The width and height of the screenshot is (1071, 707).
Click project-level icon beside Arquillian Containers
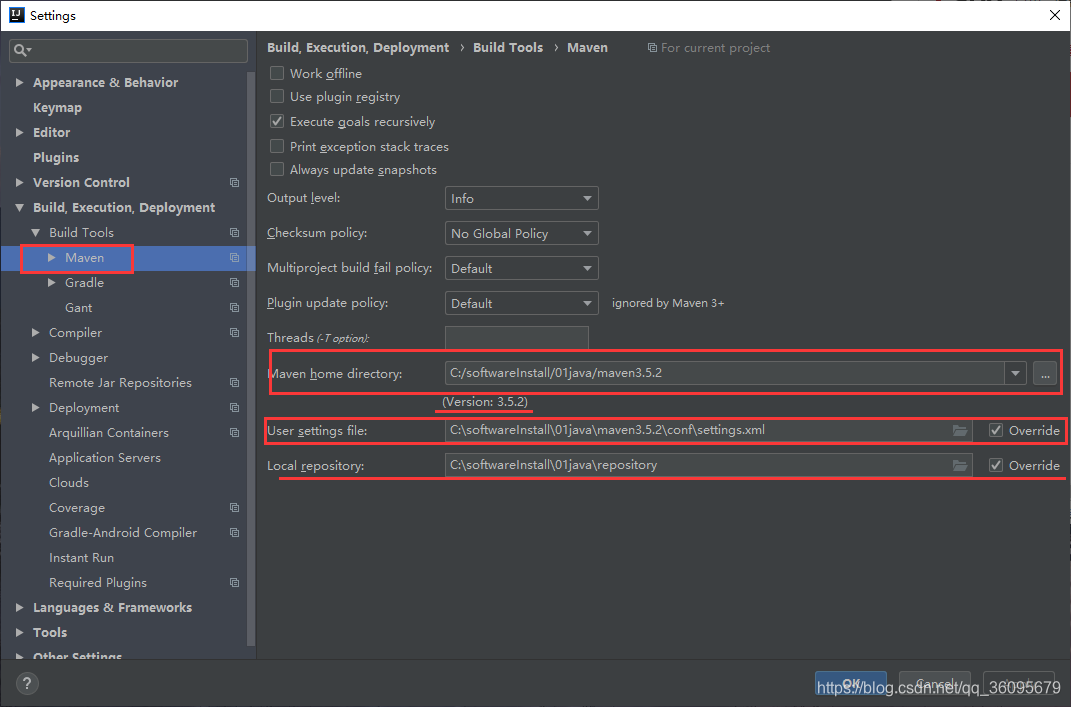tap(234, 432)
